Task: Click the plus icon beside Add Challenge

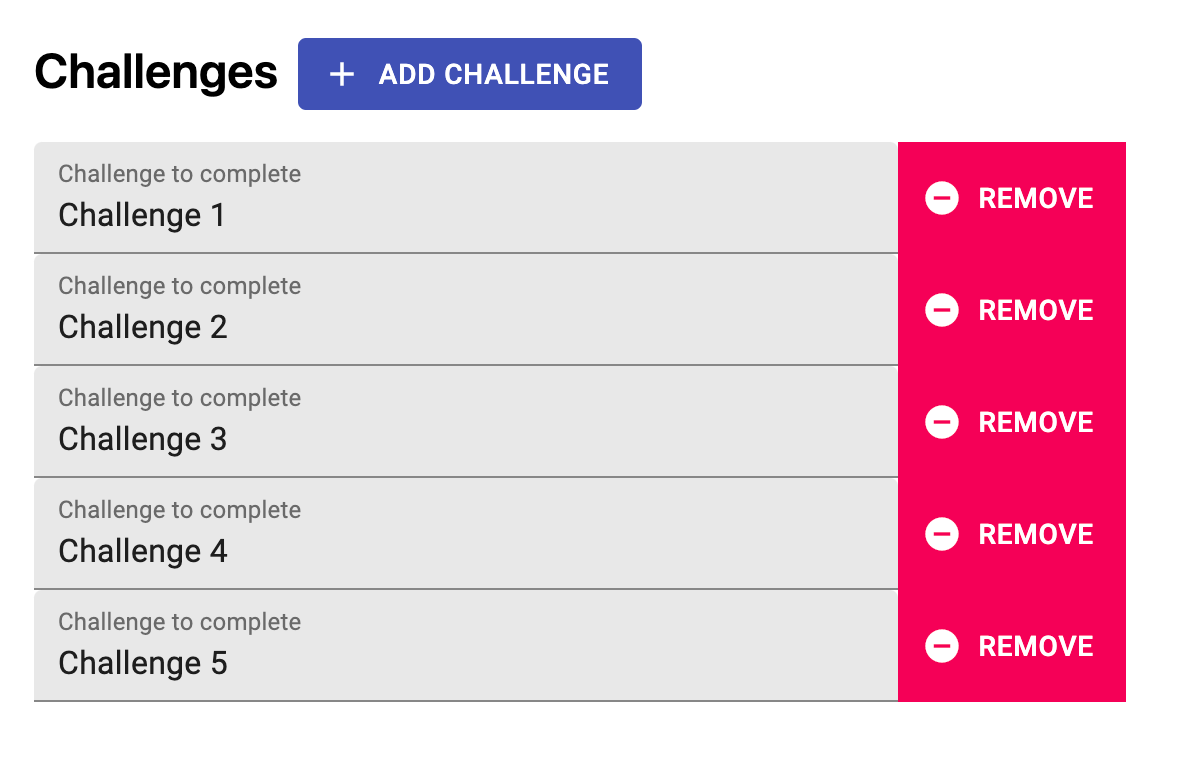Action: click(342, 74)
